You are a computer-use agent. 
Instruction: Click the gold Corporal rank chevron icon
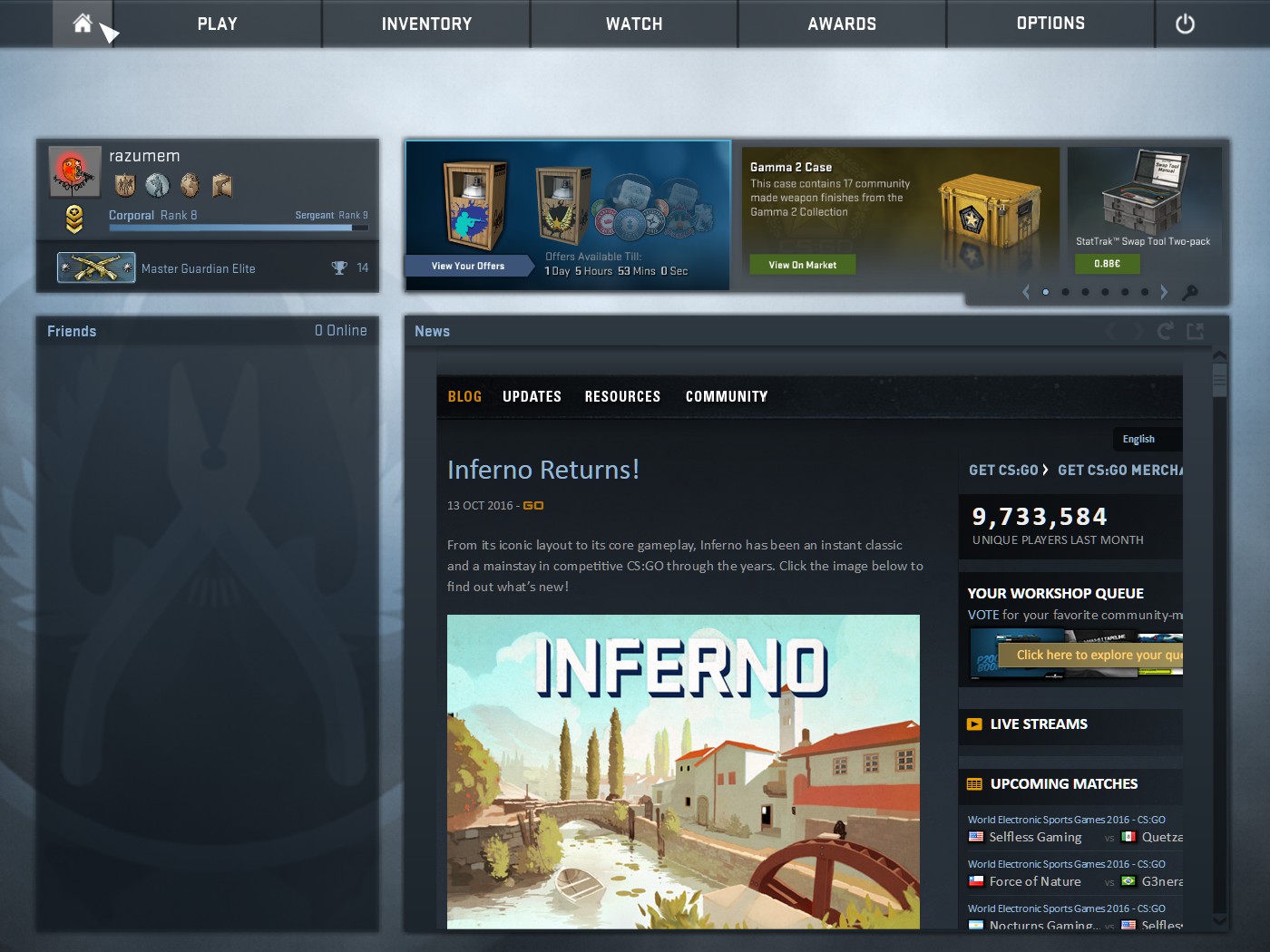74,218
